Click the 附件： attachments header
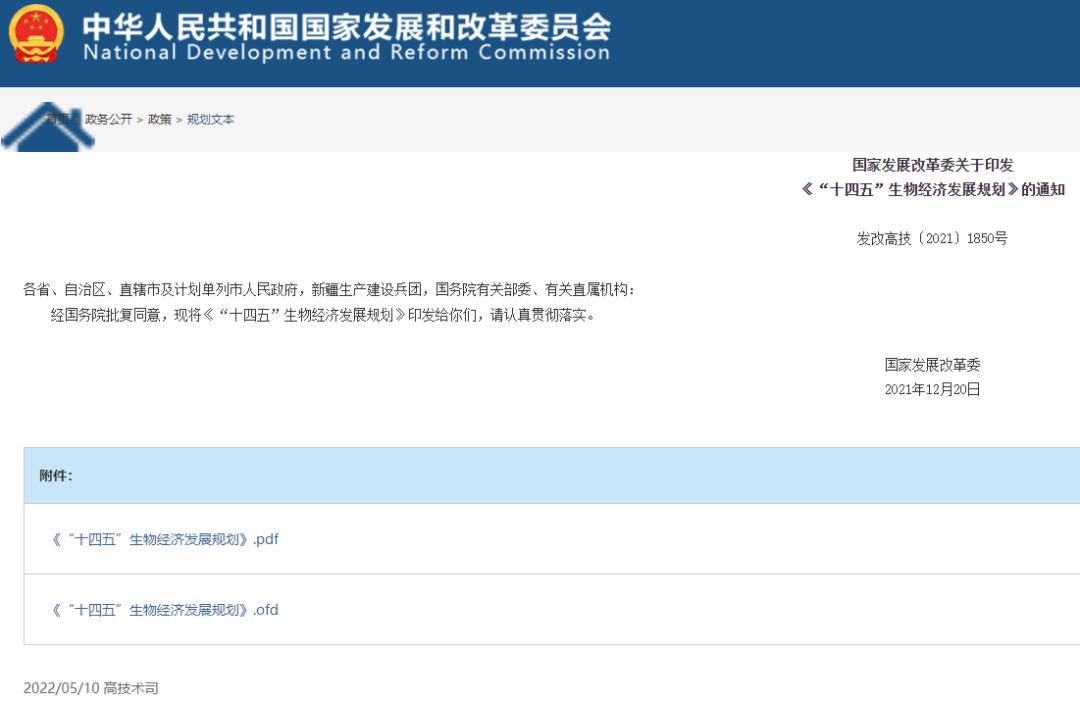The width and height of the screenshot is (1080, 703). click(x=56, y=476)
